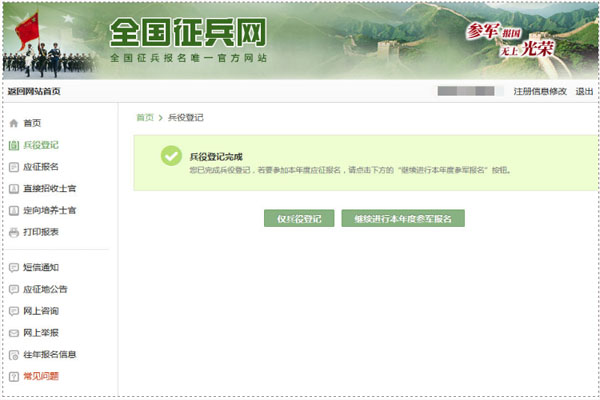600x400 pixels.
Task: Click 返回网站首页 link
Action: (x=34, y=91)
